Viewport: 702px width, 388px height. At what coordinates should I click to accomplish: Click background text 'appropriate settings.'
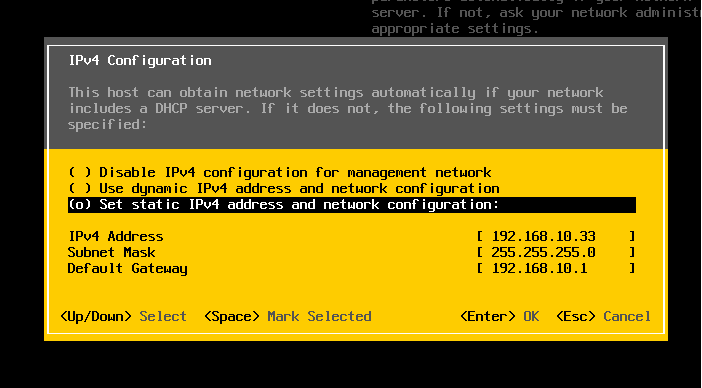(x=455, y=29)
